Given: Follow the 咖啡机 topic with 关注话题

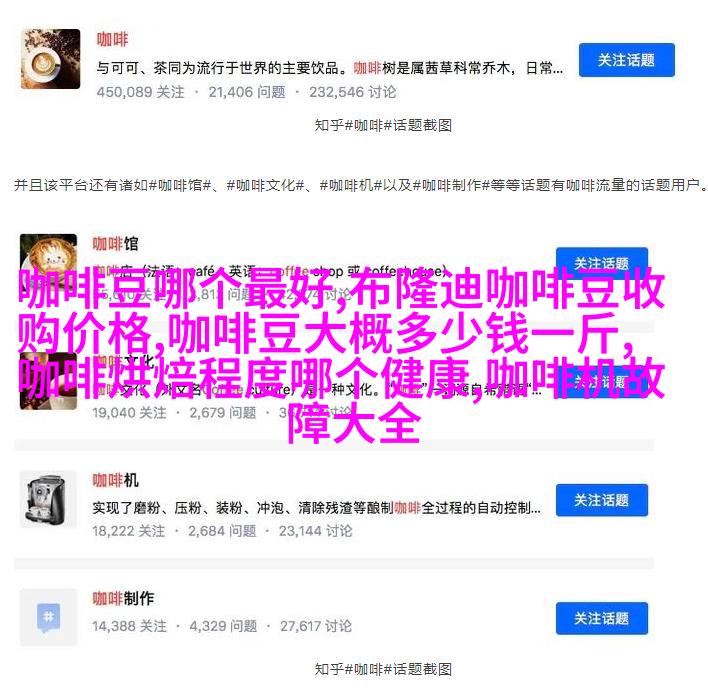Looking at the screenshot, I should coord(601,500).
